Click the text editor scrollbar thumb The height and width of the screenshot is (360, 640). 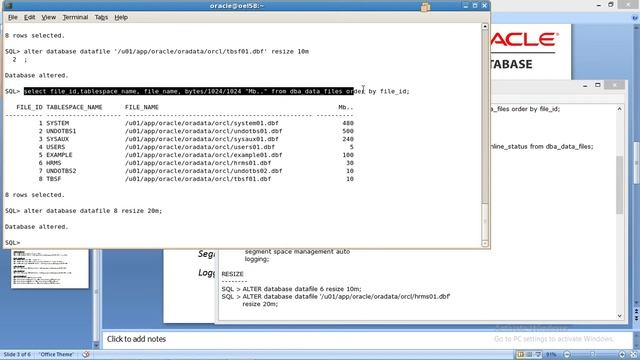620,185
